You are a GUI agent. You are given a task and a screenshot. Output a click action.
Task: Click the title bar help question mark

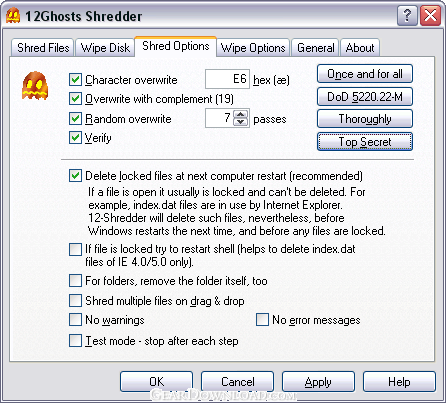[x=407, y=15]
